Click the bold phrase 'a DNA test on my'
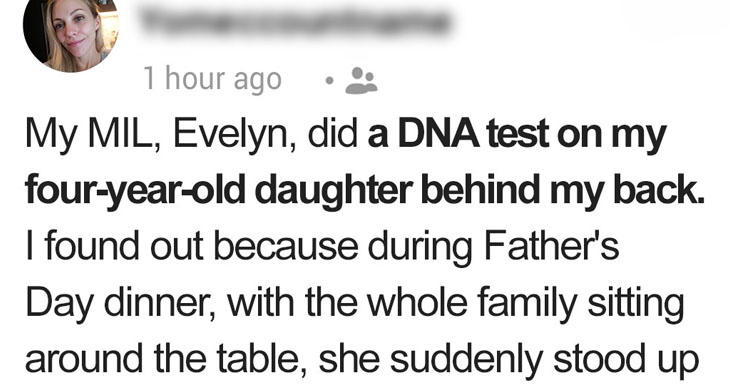 (517, 134)
